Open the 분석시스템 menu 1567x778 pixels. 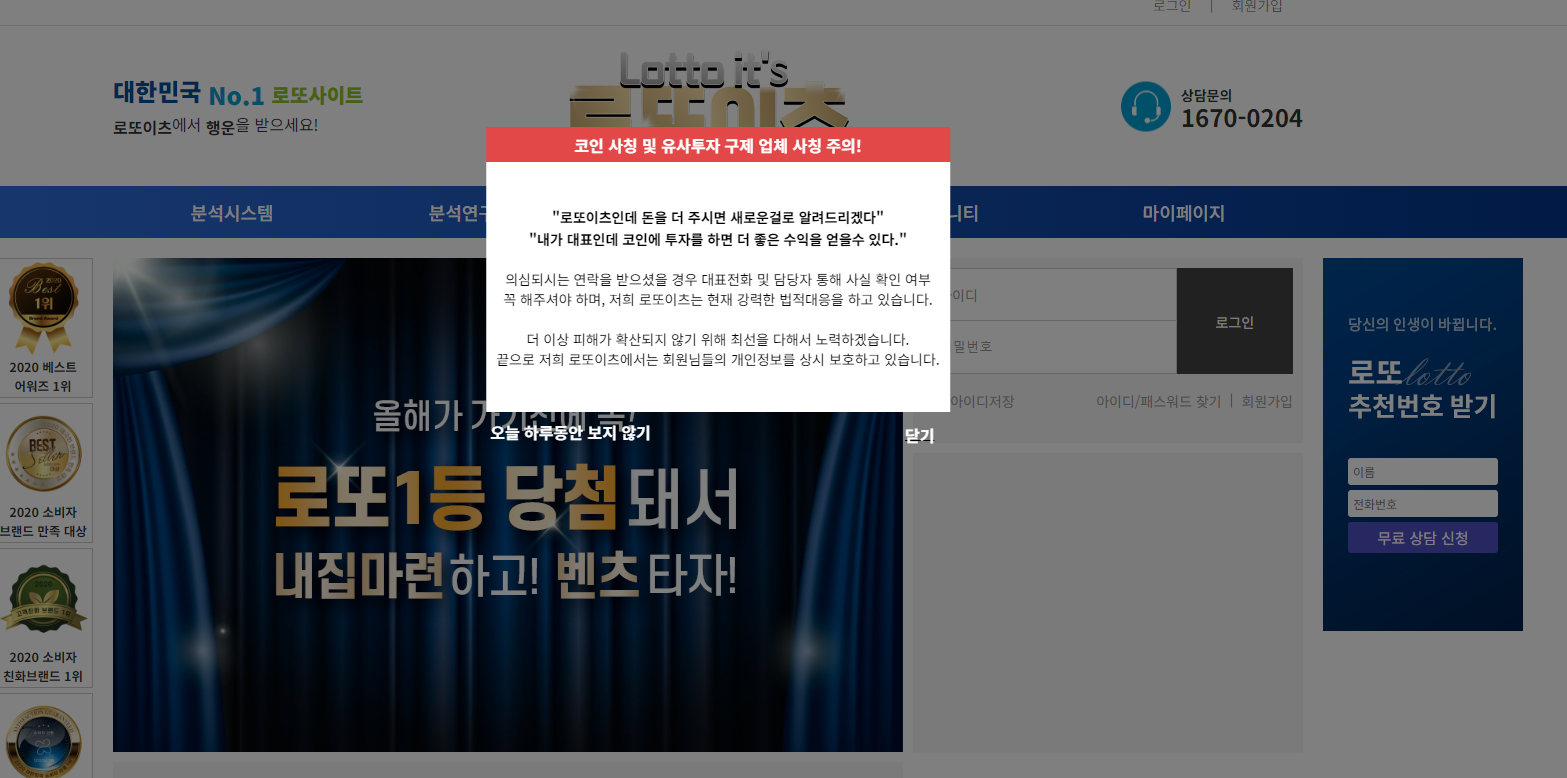point(232,213)
